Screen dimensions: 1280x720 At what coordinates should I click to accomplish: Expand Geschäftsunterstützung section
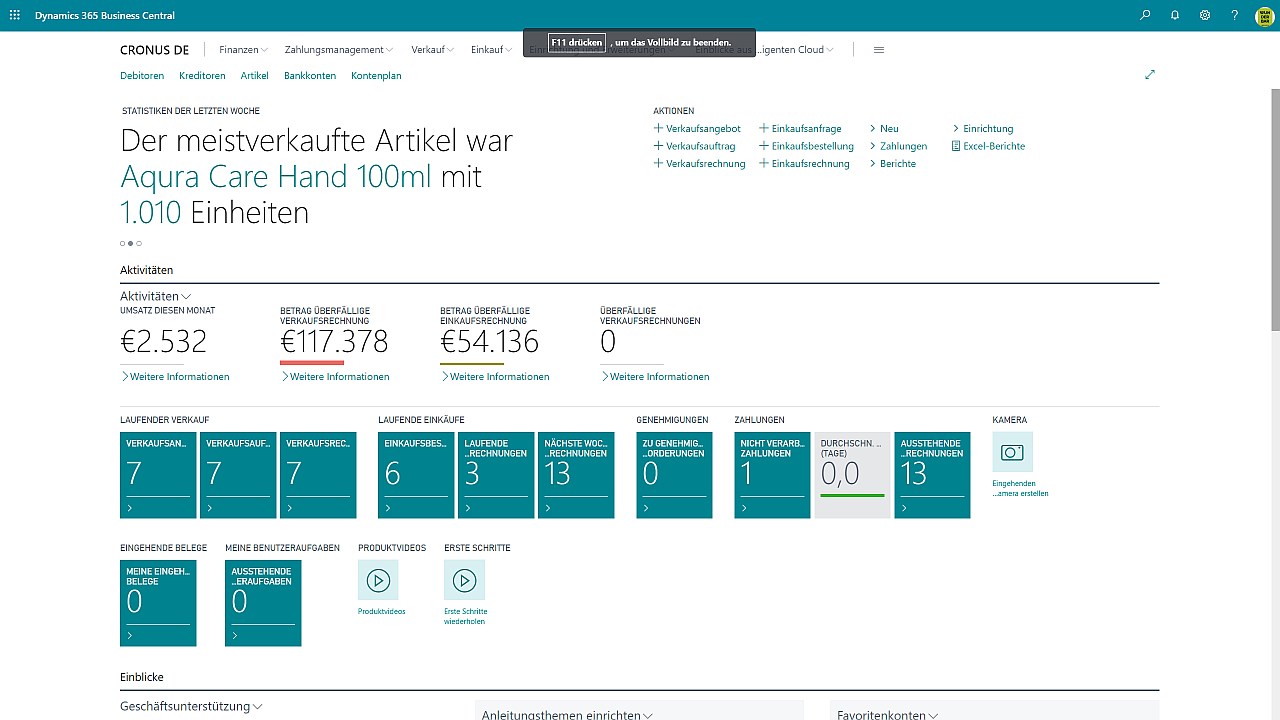(191, 706)
